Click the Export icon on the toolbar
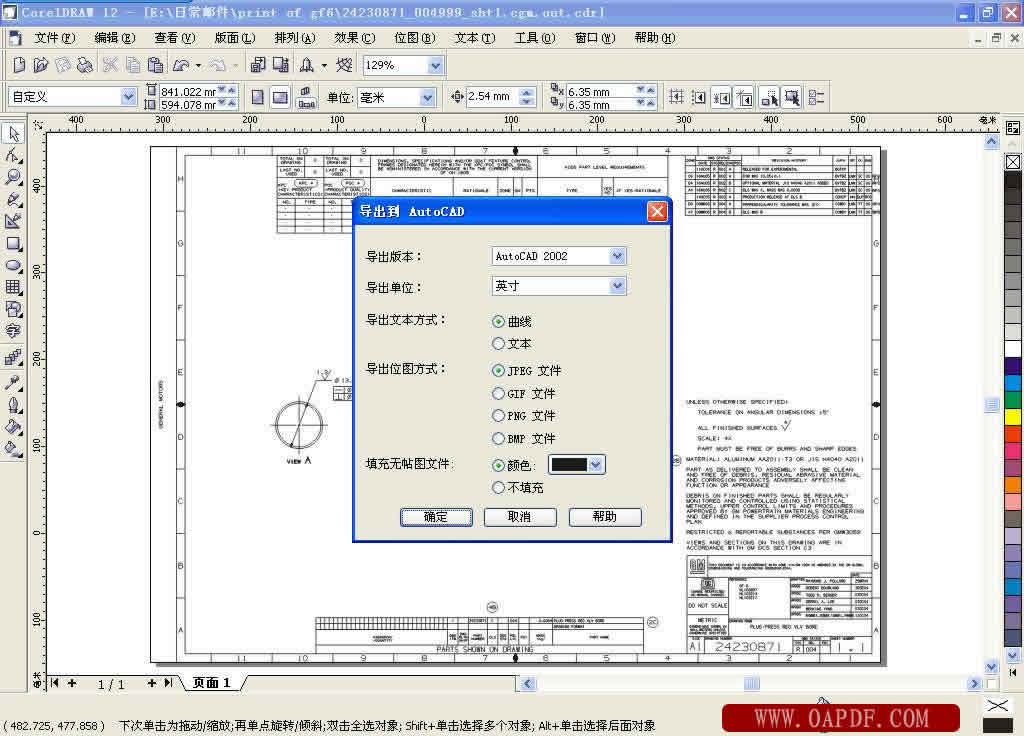Image resolution: width=1024 pixels, height=736 pixels. tap(281, 65)
